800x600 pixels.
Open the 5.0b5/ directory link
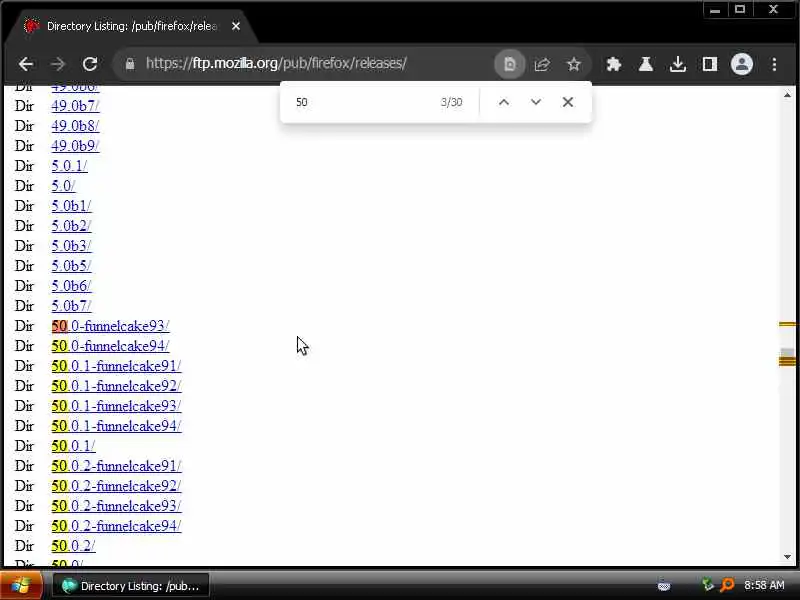71,266
